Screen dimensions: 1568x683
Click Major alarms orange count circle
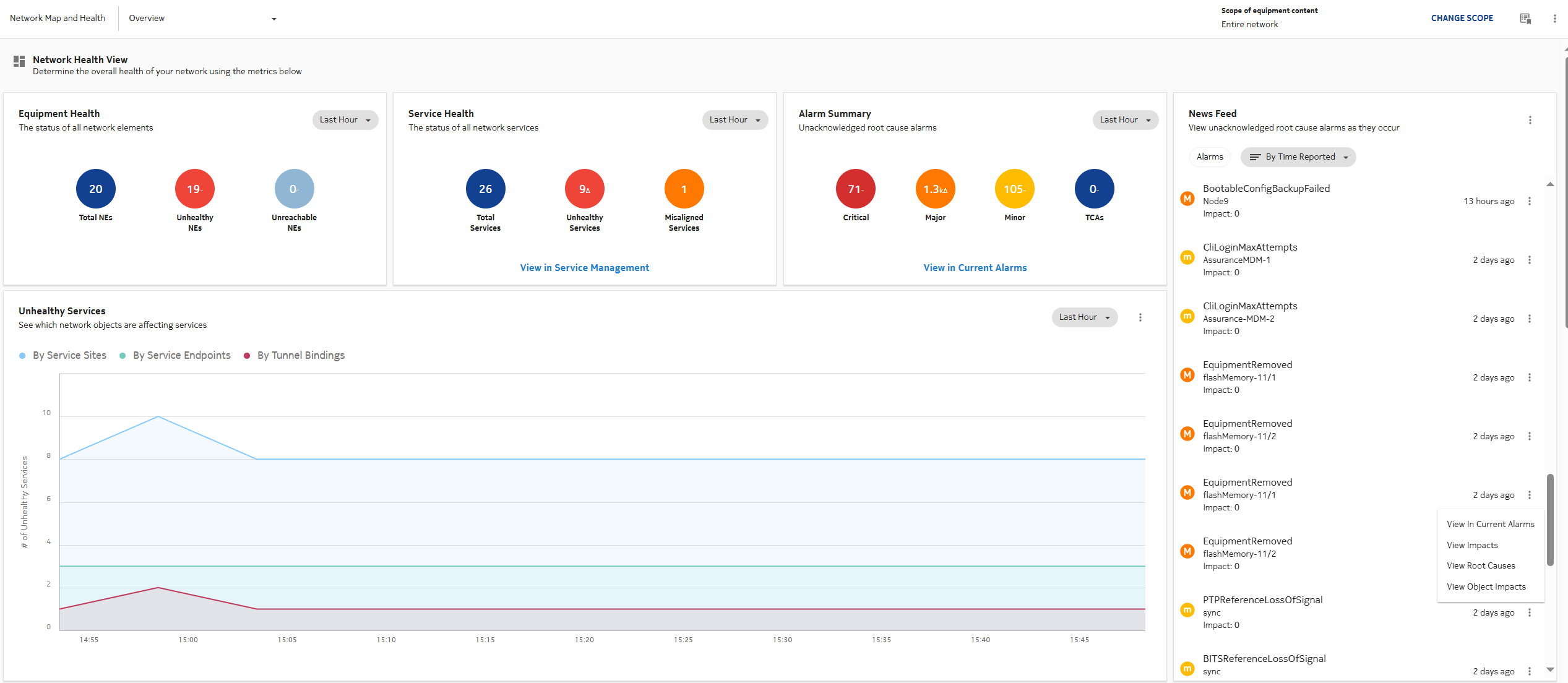[x=934, y=189]
